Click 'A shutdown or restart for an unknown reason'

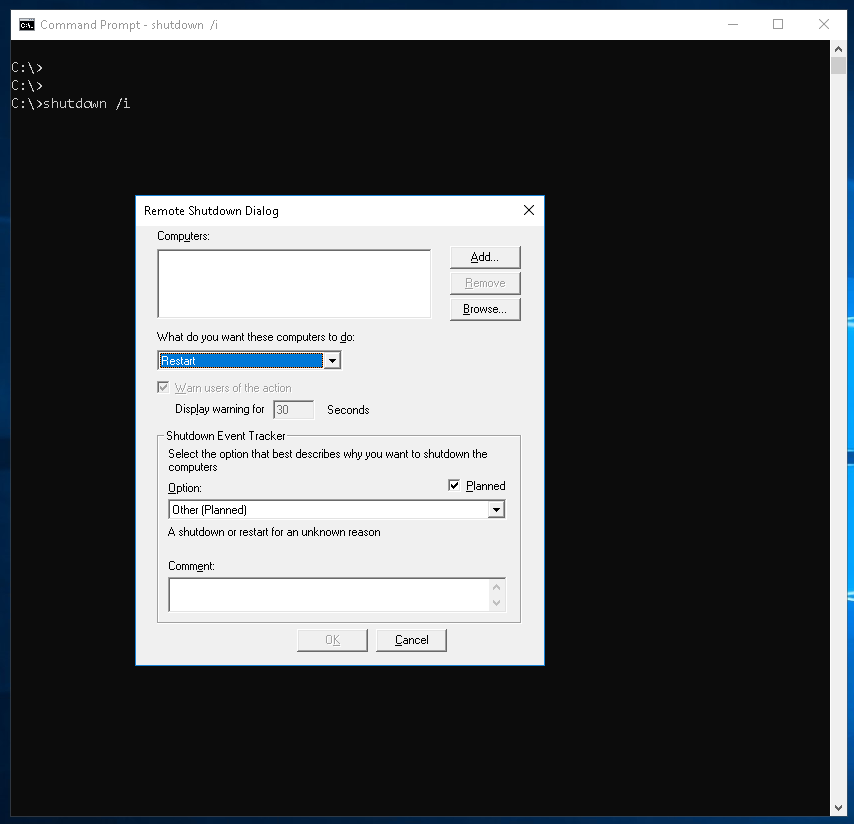coord(274,532)
